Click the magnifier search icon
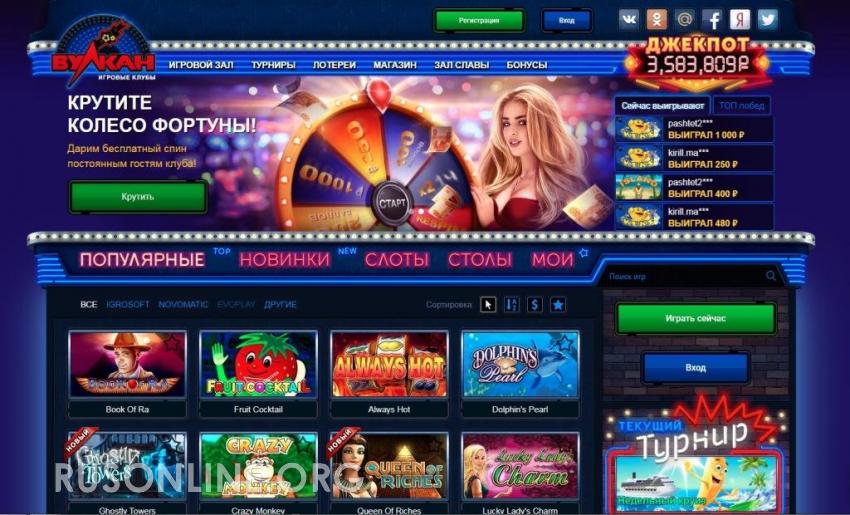850x515 pixels. click(x=771, y=276)
